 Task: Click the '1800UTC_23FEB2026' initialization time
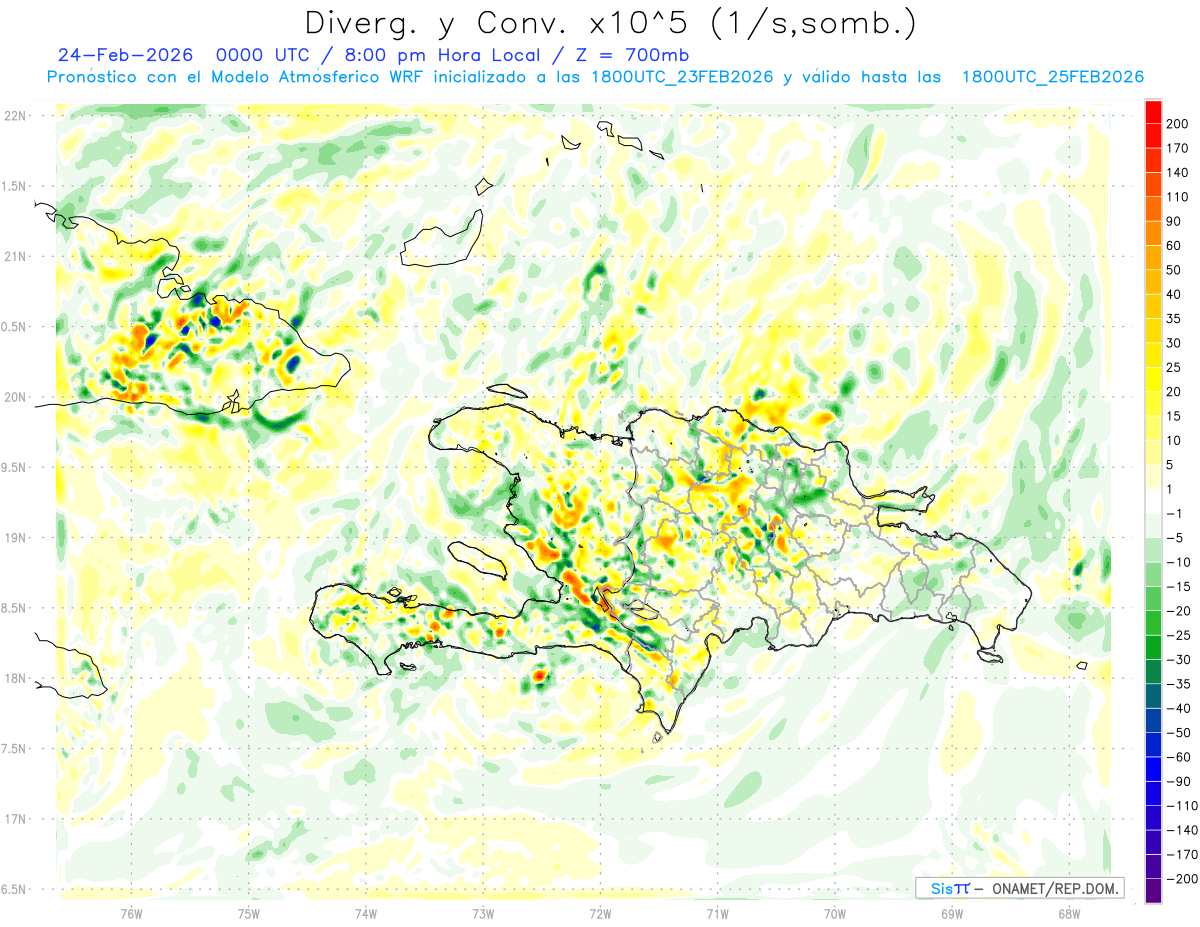click(x=682, y=77)
